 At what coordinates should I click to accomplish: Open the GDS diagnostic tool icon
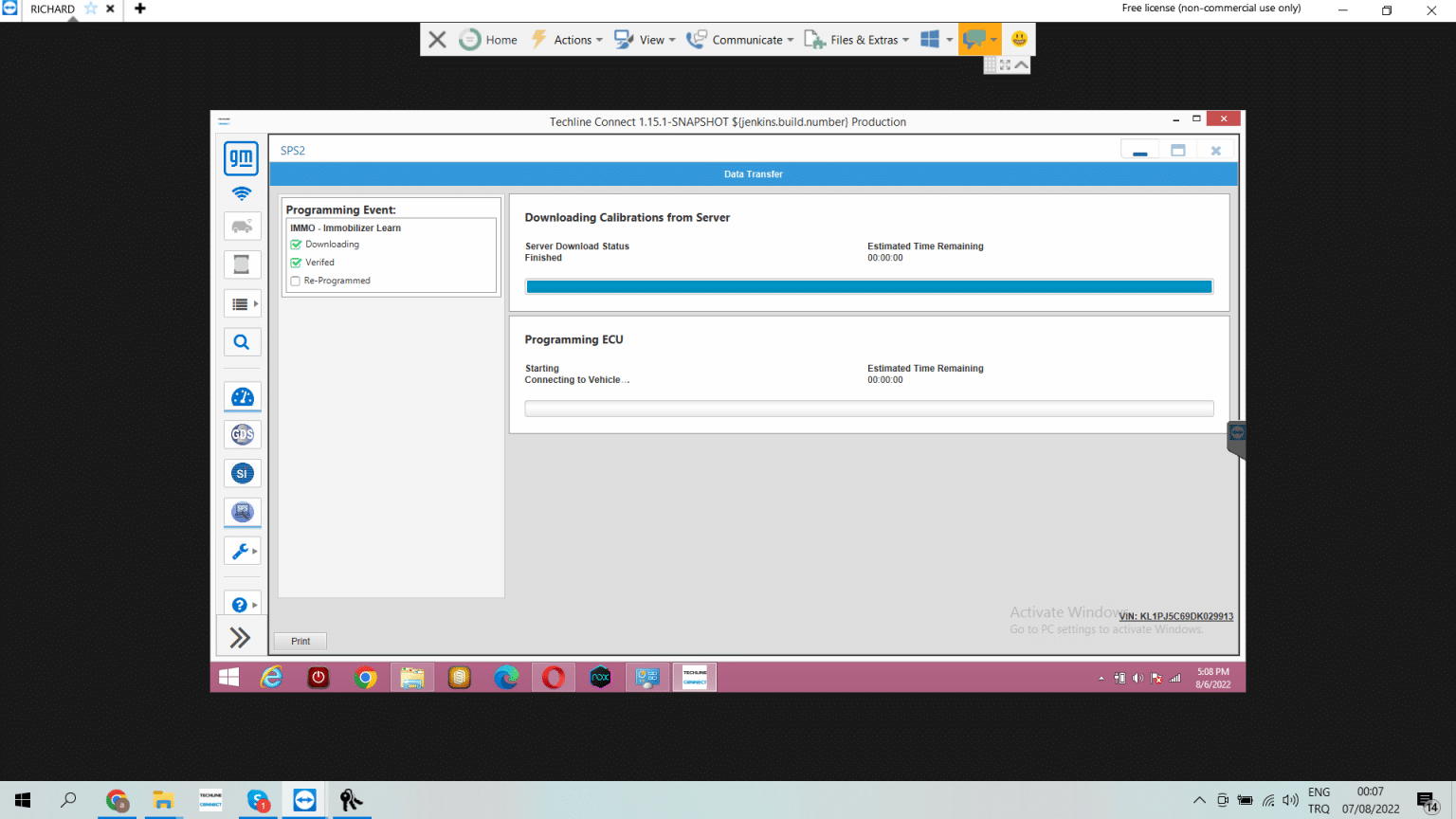pyautogui.click(x=243, y=434)
